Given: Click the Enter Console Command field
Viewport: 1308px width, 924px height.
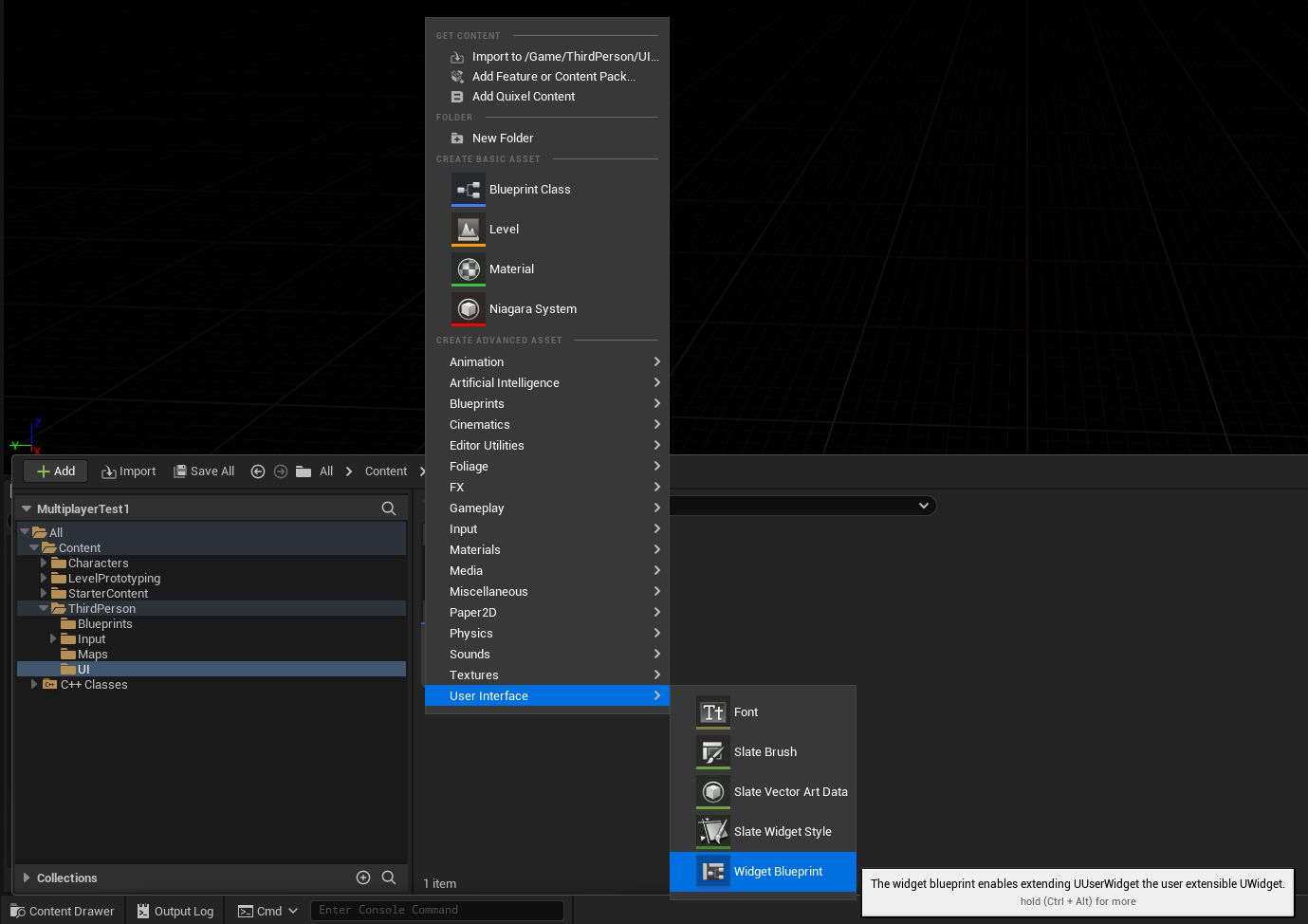Looking at the screenshot, I should 436,910.
